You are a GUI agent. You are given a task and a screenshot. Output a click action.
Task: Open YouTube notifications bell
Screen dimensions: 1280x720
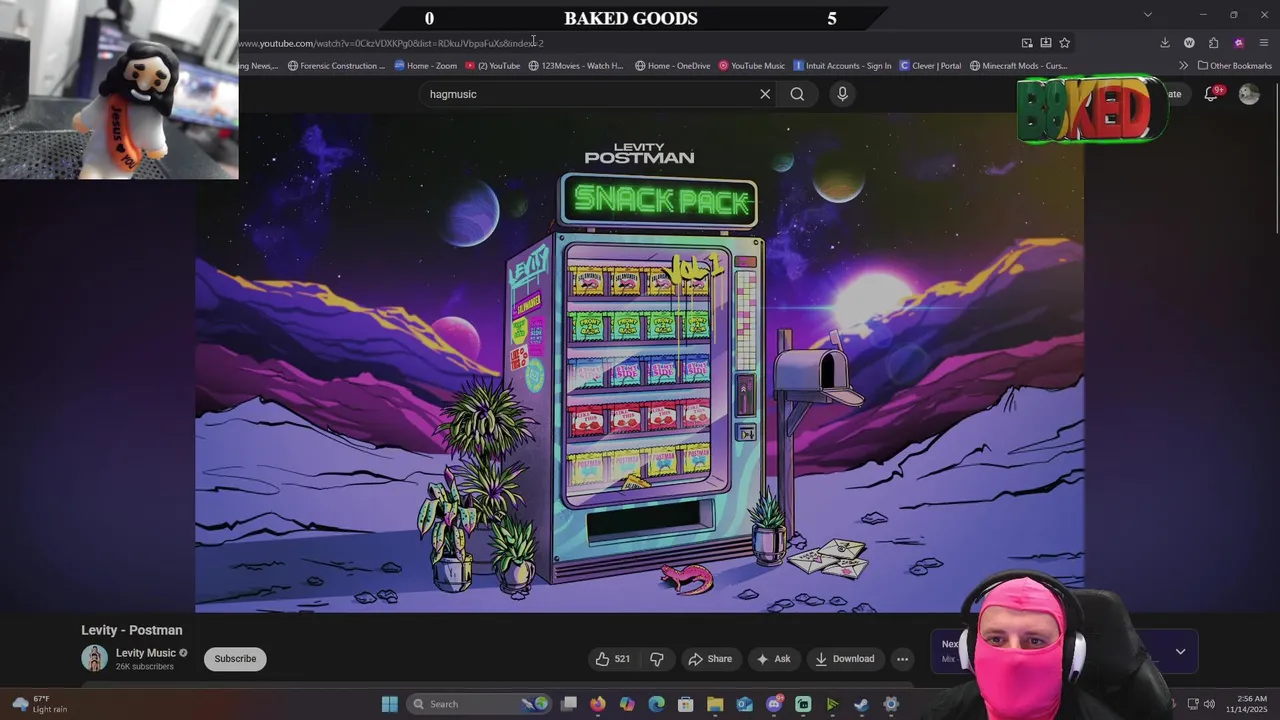[x=1211, y=94]
